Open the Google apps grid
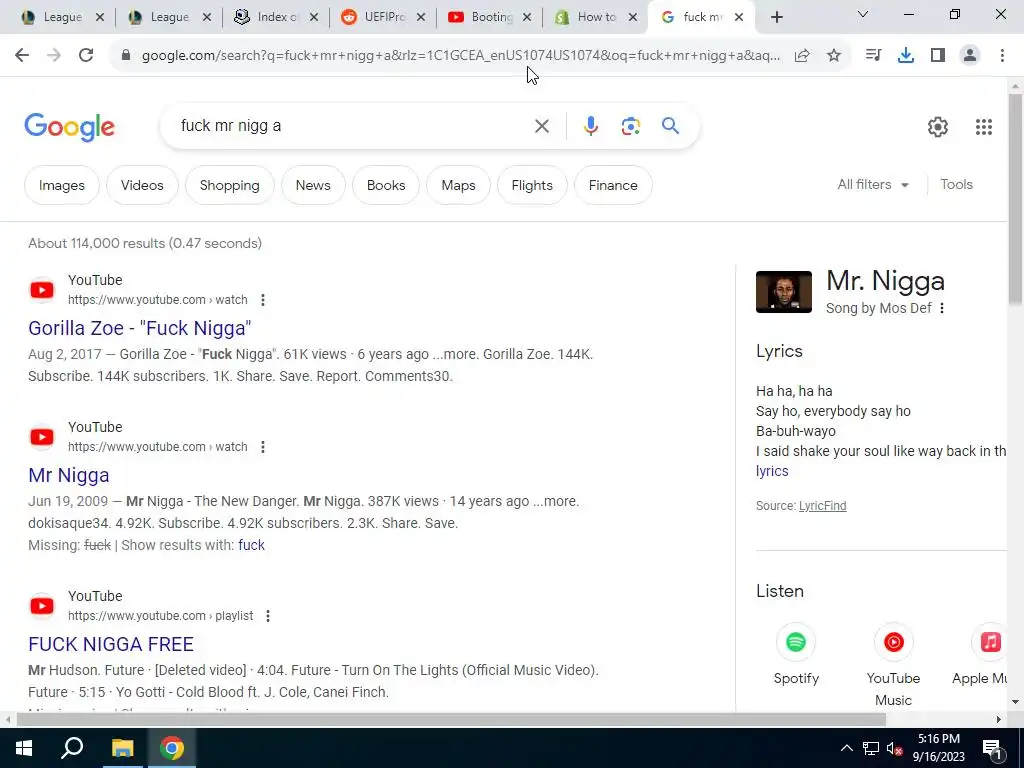The height and width of the screenshot is (768, 1024). click(984, 127)
